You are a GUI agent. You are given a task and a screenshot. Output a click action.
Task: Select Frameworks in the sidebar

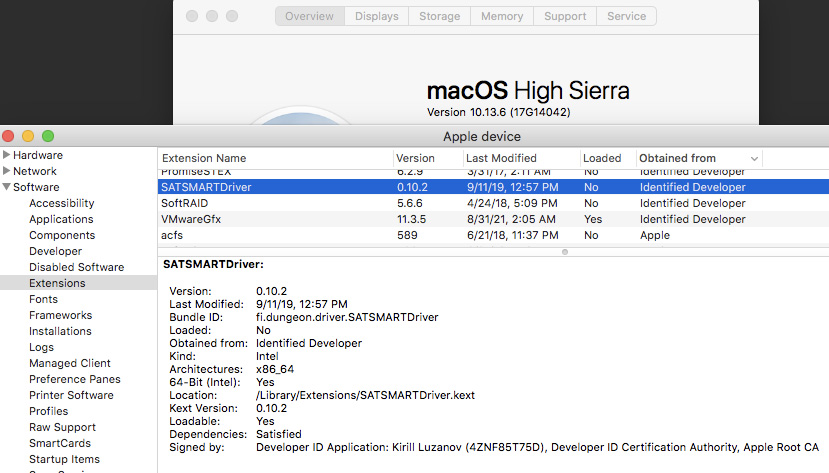tap(60, 315)
